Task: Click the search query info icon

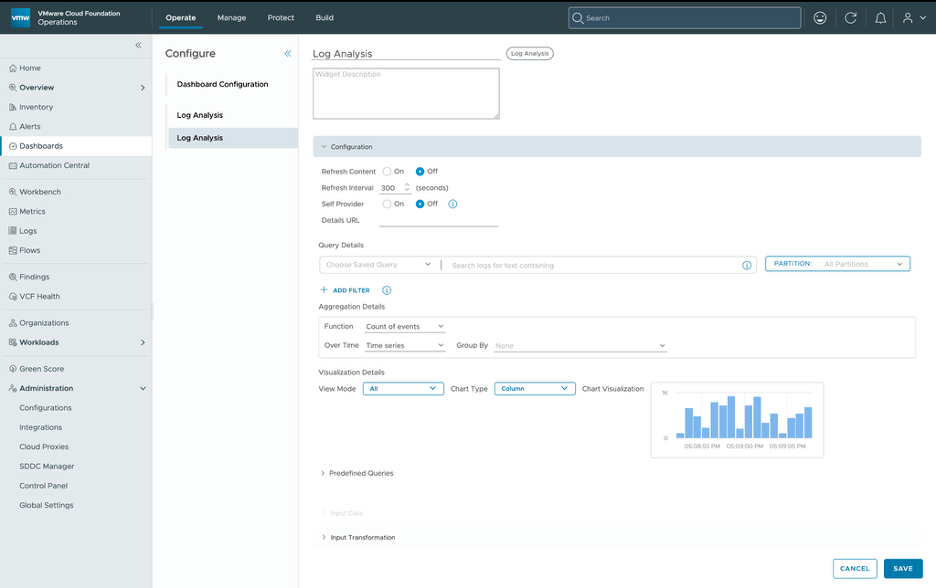Action: click(747, 265)
